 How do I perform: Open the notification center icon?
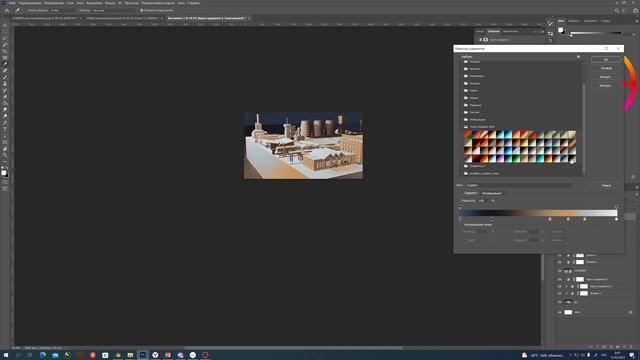(x=632, y=355)
